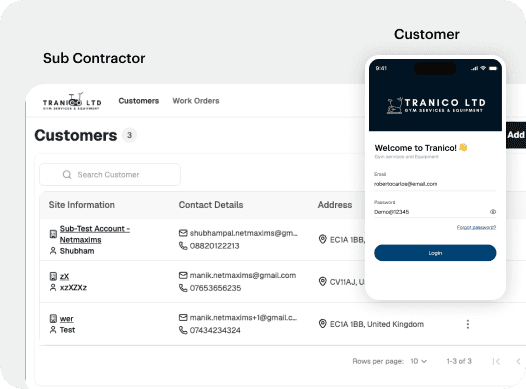Click the Site Information column header
Viewport: 526px width, 389px height.
click(x=82, y=205)
